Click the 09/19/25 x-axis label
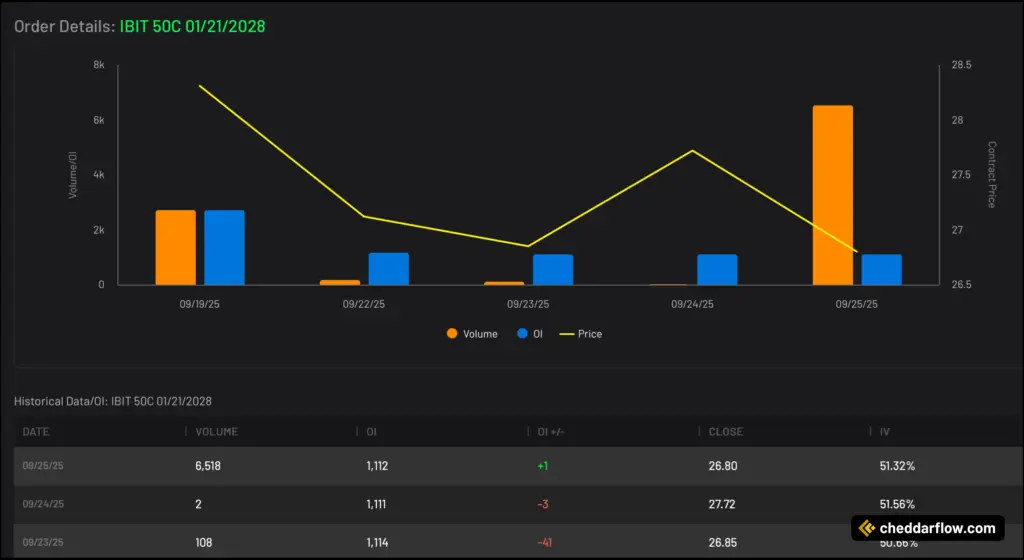 [x=200, y=304]
